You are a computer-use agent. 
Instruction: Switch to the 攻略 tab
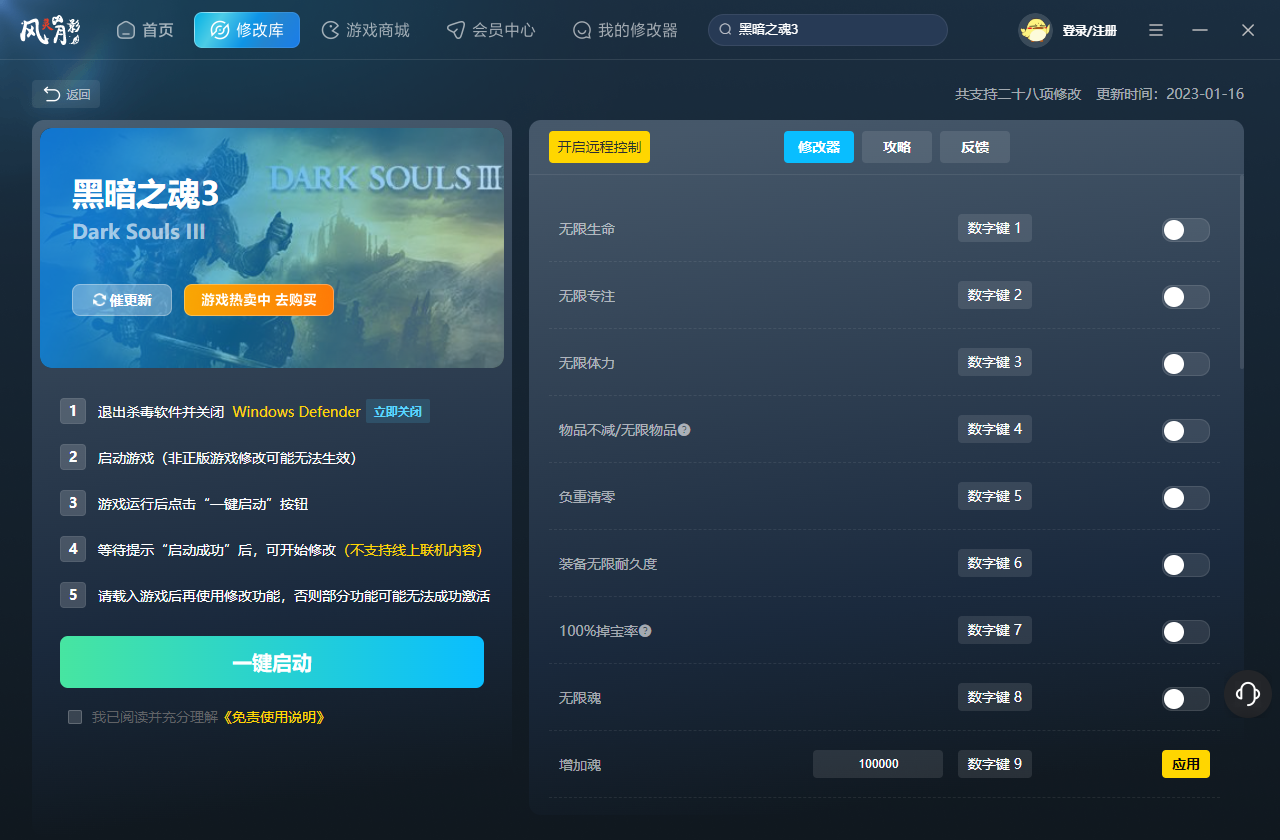click(x=896, y=147)
